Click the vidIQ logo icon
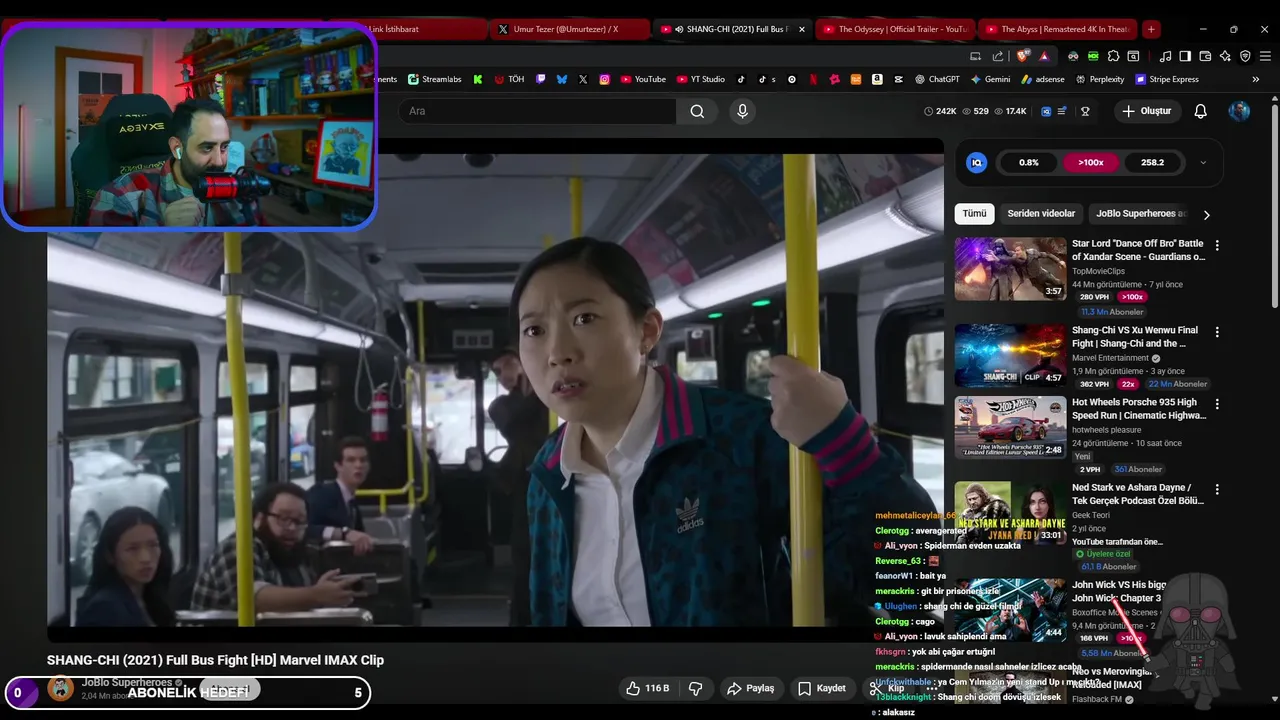Viewport: 1280px width, 720px height. click(x=977, y=162)
